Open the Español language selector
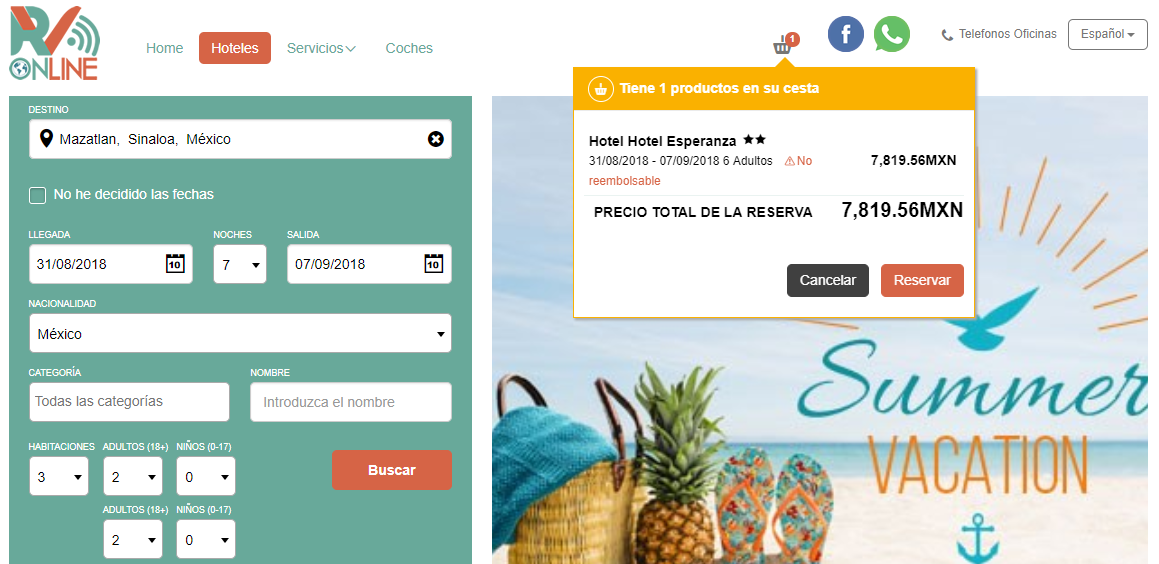 tap(1107, 34)
